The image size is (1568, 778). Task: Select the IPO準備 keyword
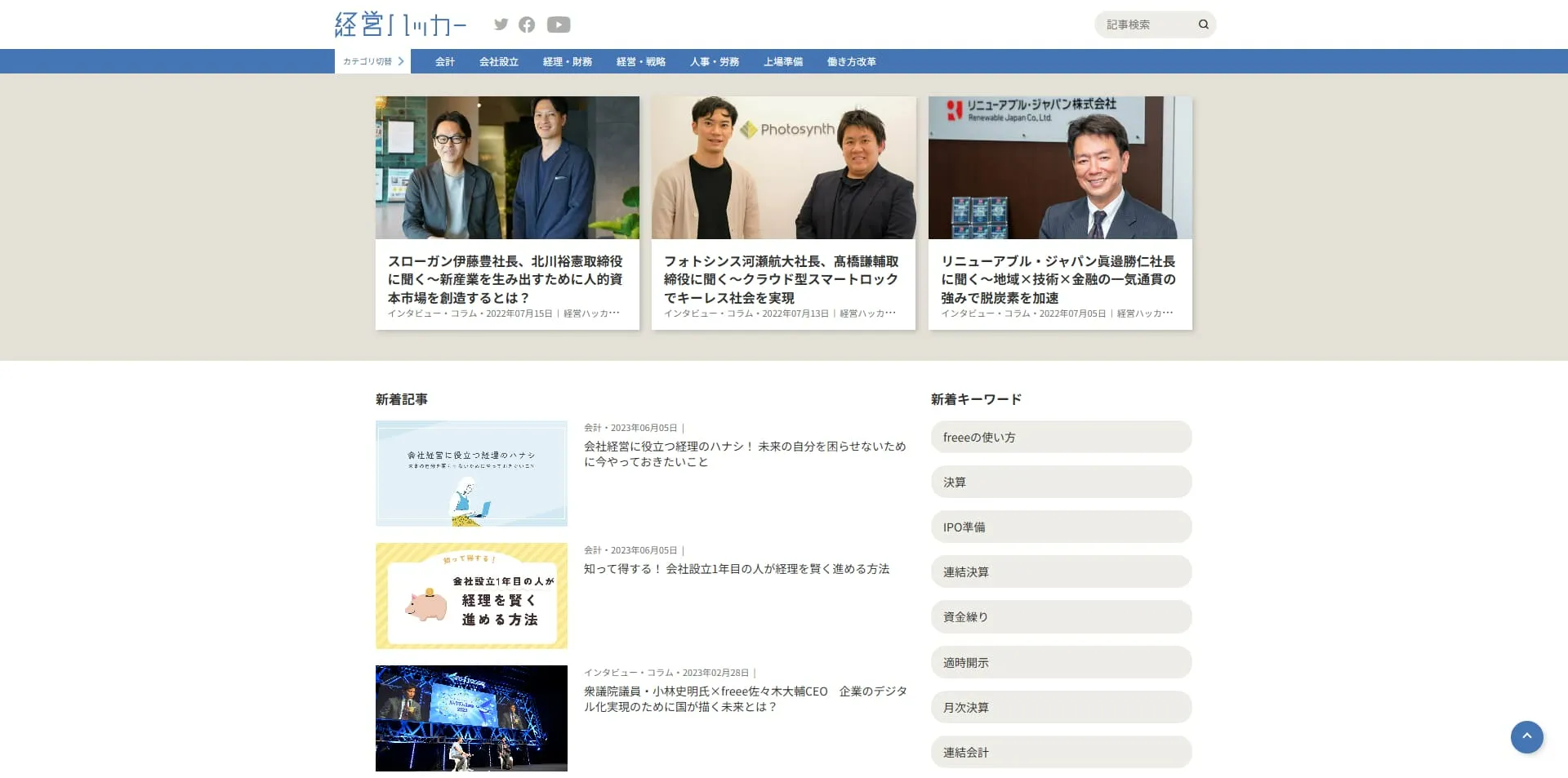pos(1061,527)
